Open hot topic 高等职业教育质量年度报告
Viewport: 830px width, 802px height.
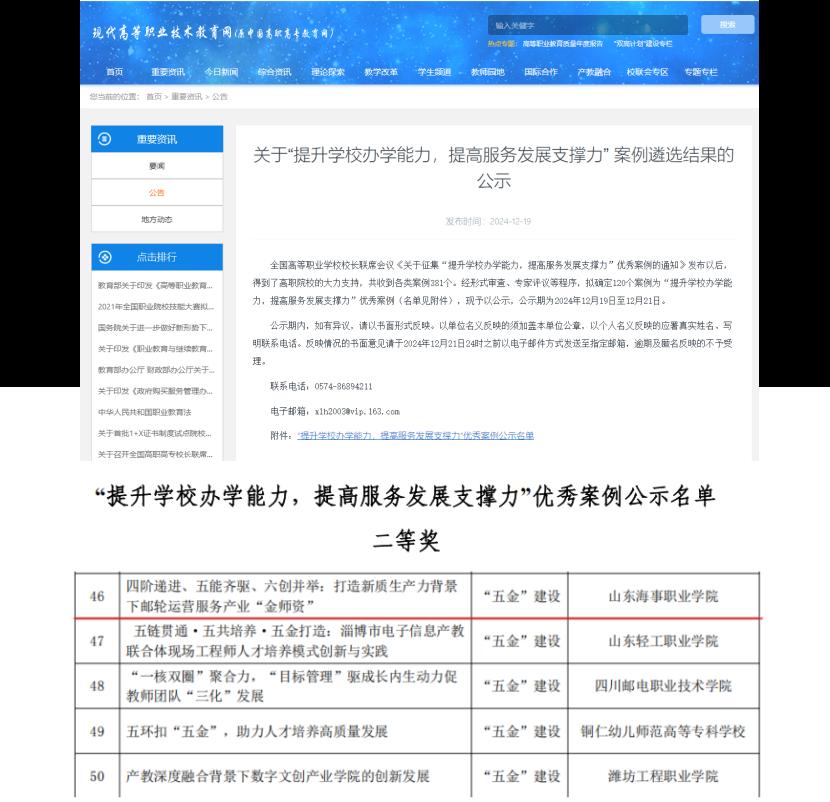point(563,44)
